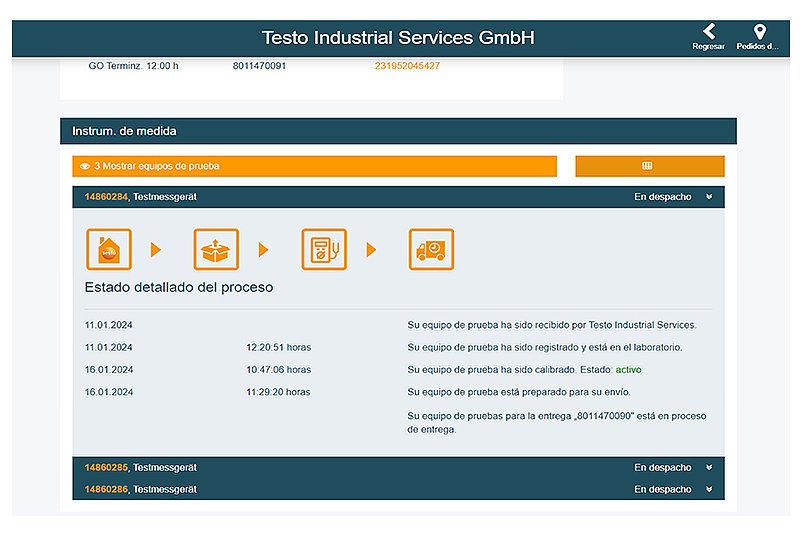Expand the 14860286 Testmessgerät chevron
Viewport: 802px width, 536px height.
tap(709, 489)
